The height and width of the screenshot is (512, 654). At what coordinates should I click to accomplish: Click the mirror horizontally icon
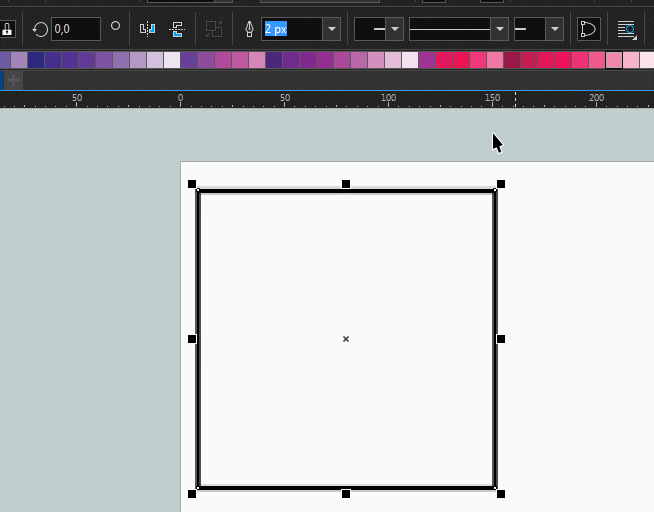(x=148, y=29)
